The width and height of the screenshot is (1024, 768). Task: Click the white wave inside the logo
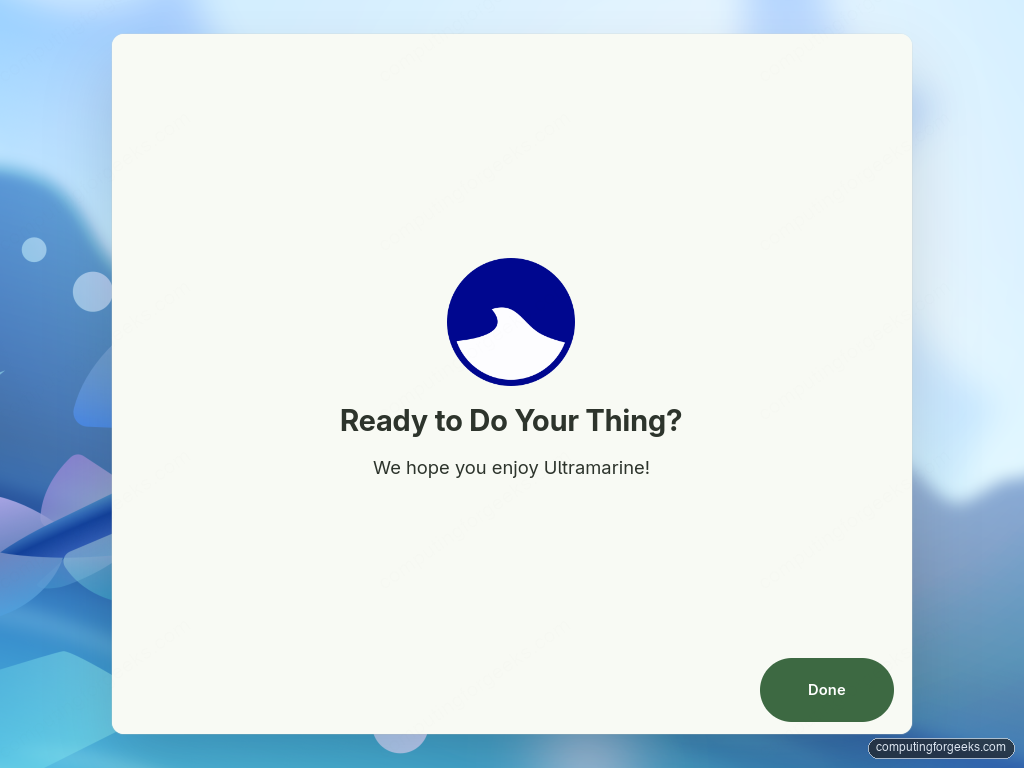[511, 349]
